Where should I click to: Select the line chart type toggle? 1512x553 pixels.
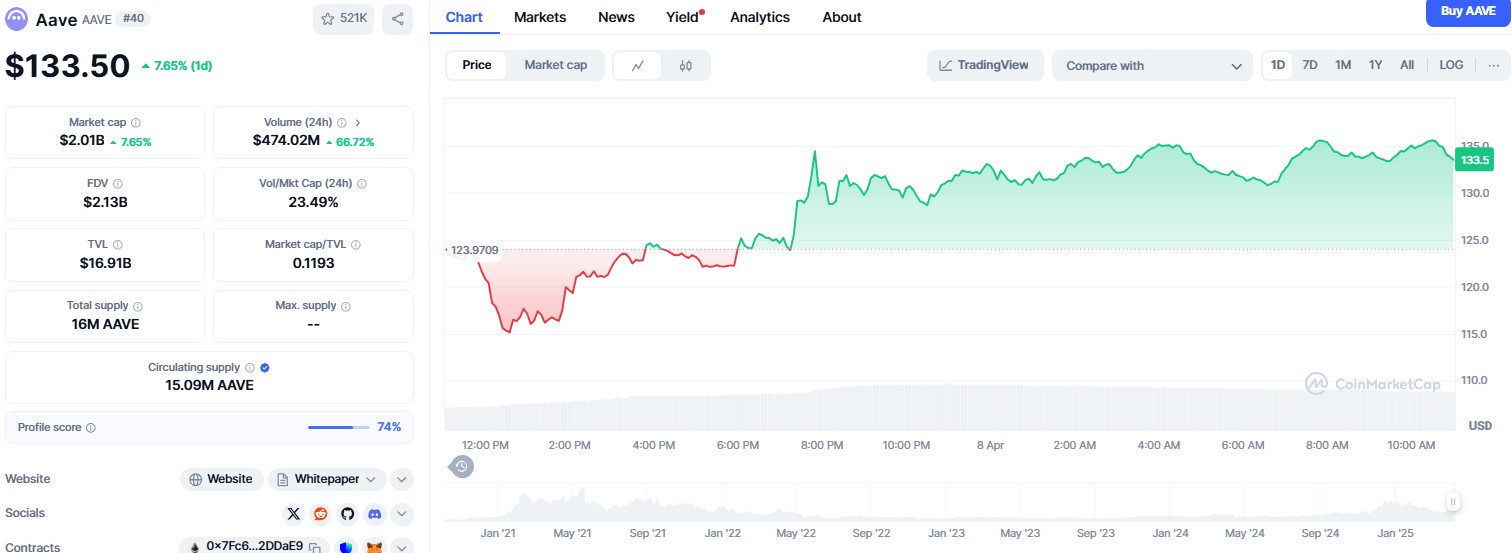[x=638, y=66]
